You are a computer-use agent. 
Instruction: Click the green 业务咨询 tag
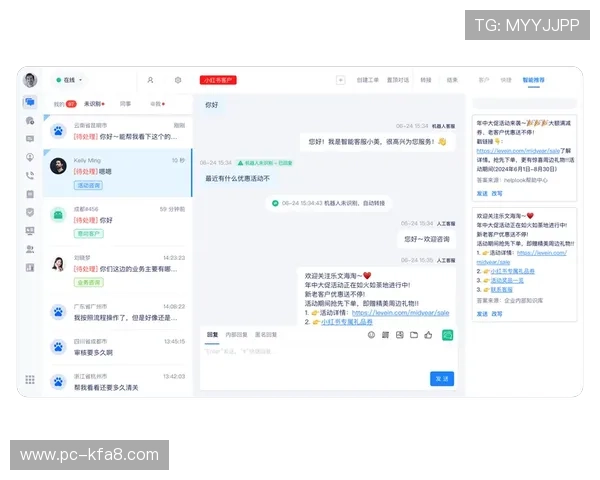coord(88,282)
